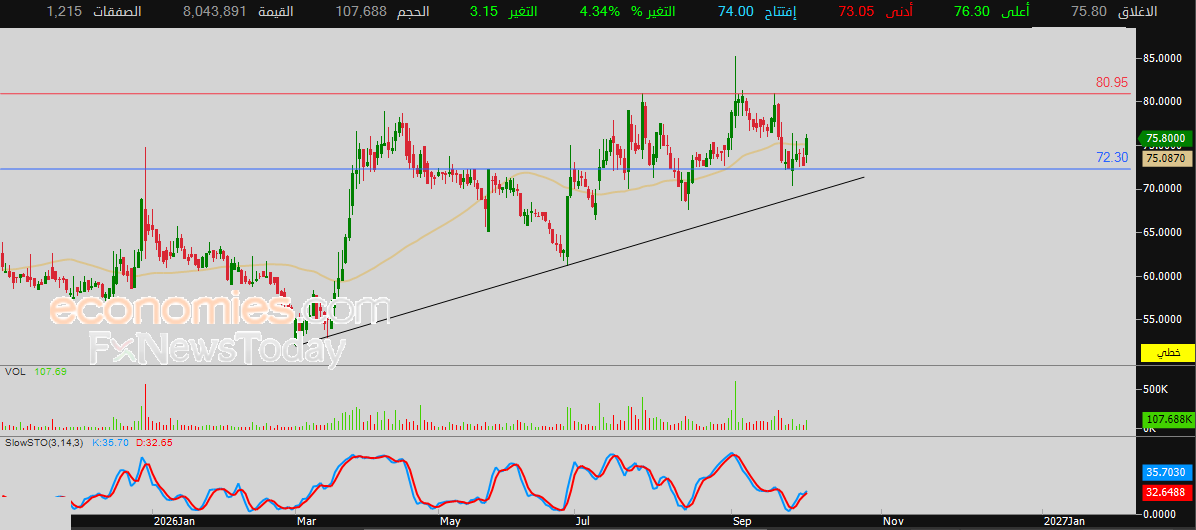Viewport: 1196px width, 530px height.
Task: Select the change value 3.15
Action: coord(485,11)
